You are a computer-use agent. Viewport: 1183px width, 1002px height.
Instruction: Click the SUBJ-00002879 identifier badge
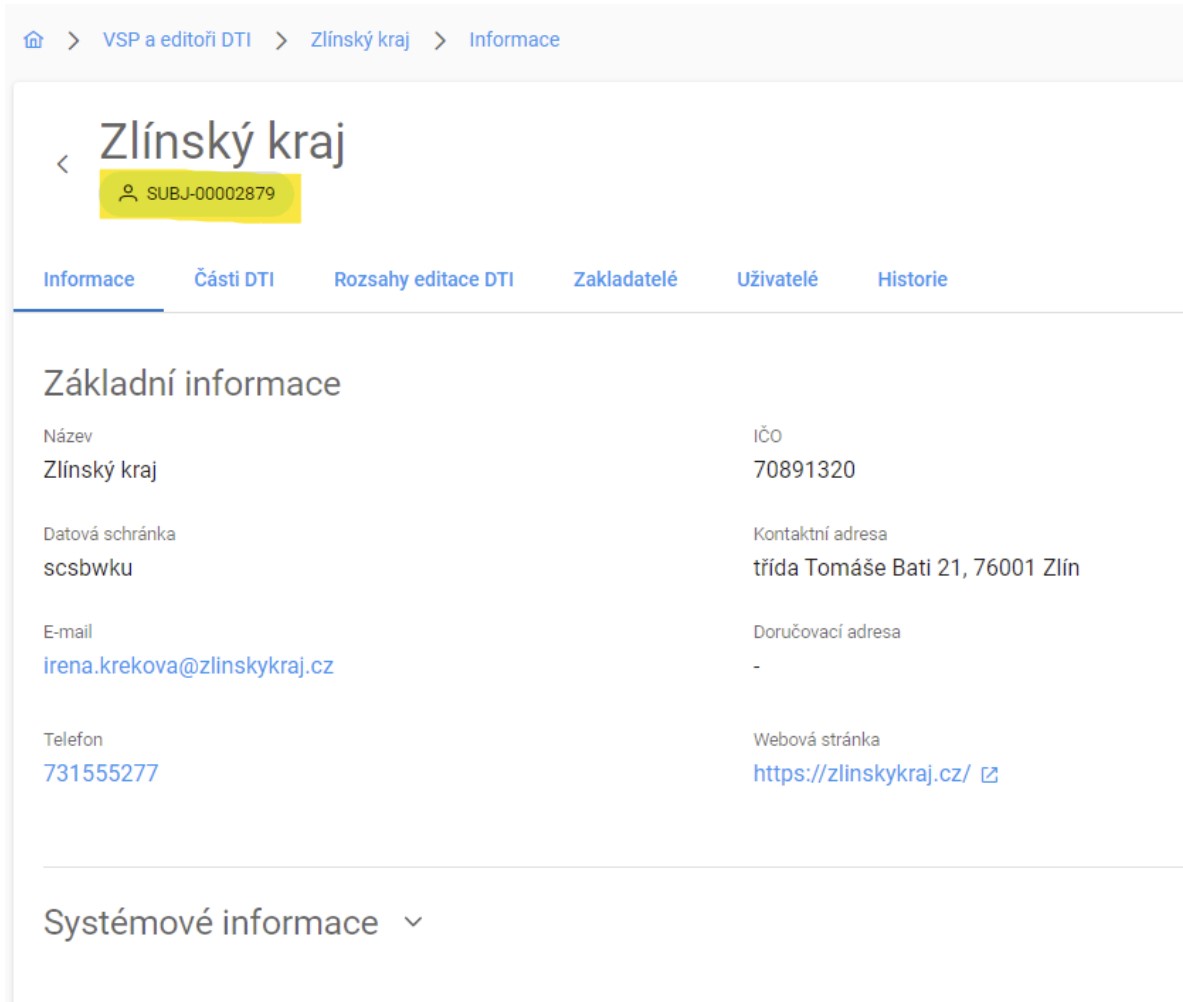pos(210,194)
